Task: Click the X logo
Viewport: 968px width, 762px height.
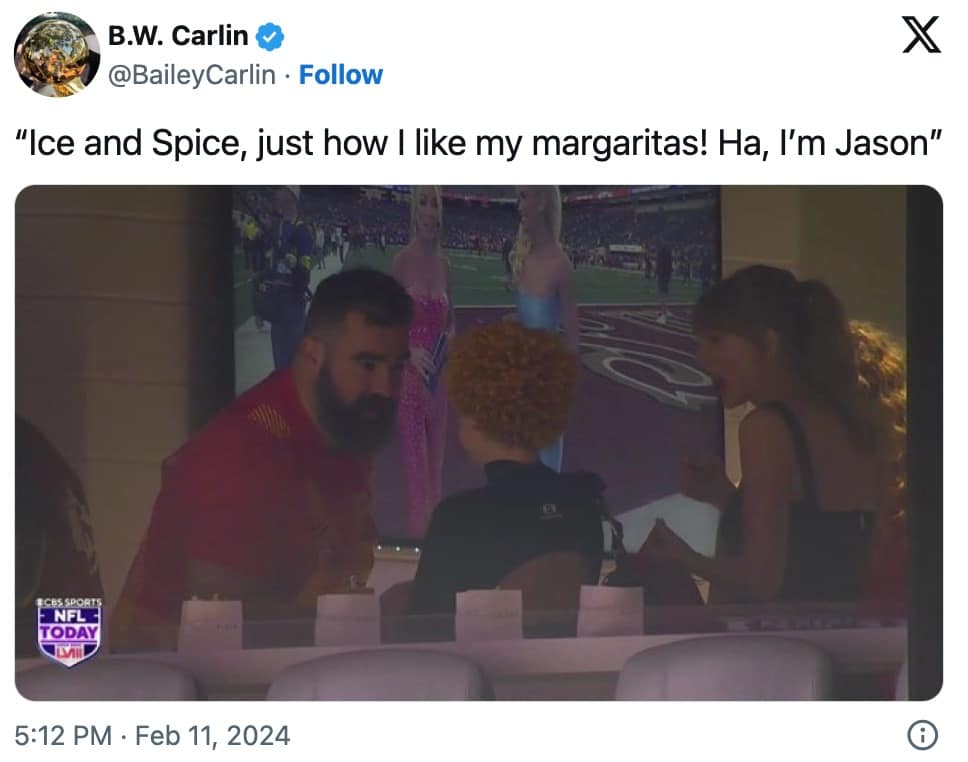Action: tap(920, 36)
